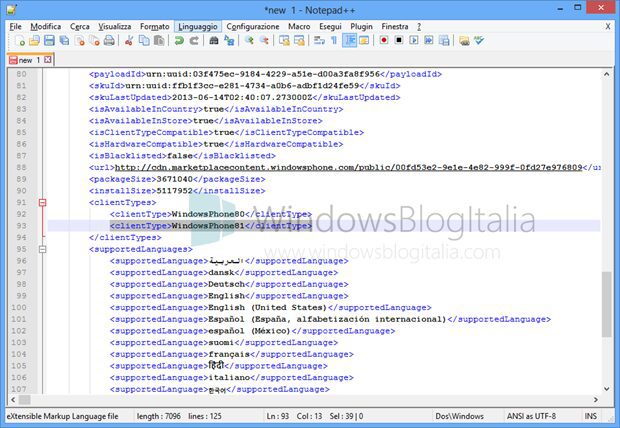This screenshot has height=428, width=620.
Task: Click 'WindowsPhone80' on line 92
Action: point(208,214)
